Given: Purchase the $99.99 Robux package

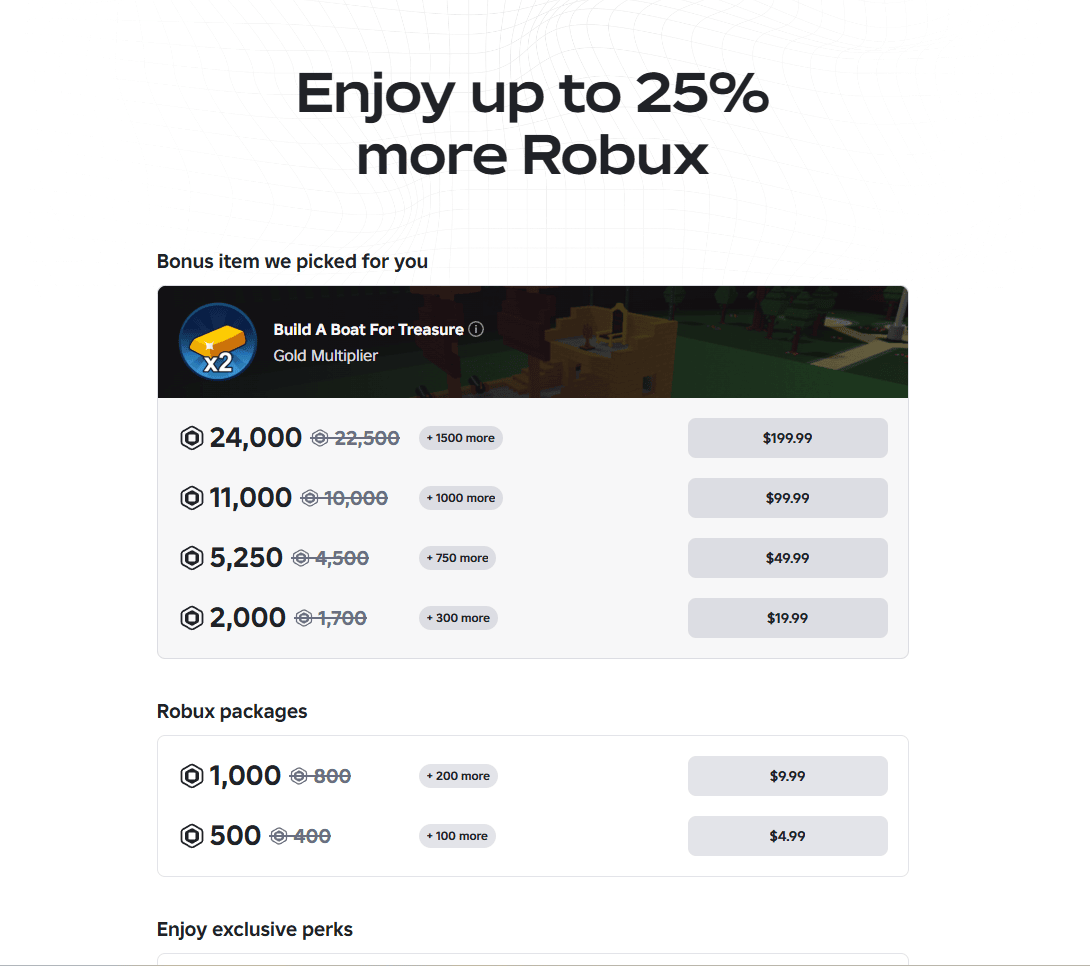Looking at the screenshot, I should pos(787,498).
